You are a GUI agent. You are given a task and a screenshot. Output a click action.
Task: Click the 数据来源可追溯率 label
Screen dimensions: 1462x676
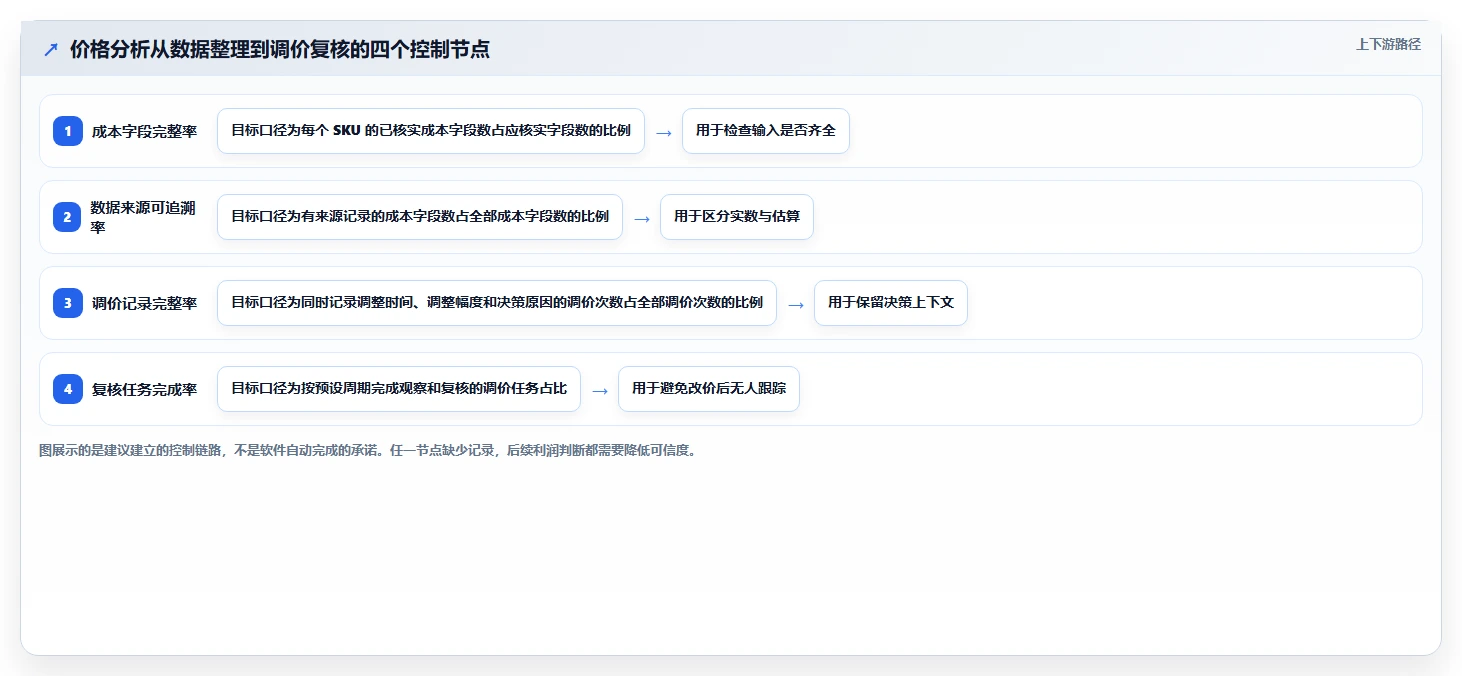pos(144,217)
